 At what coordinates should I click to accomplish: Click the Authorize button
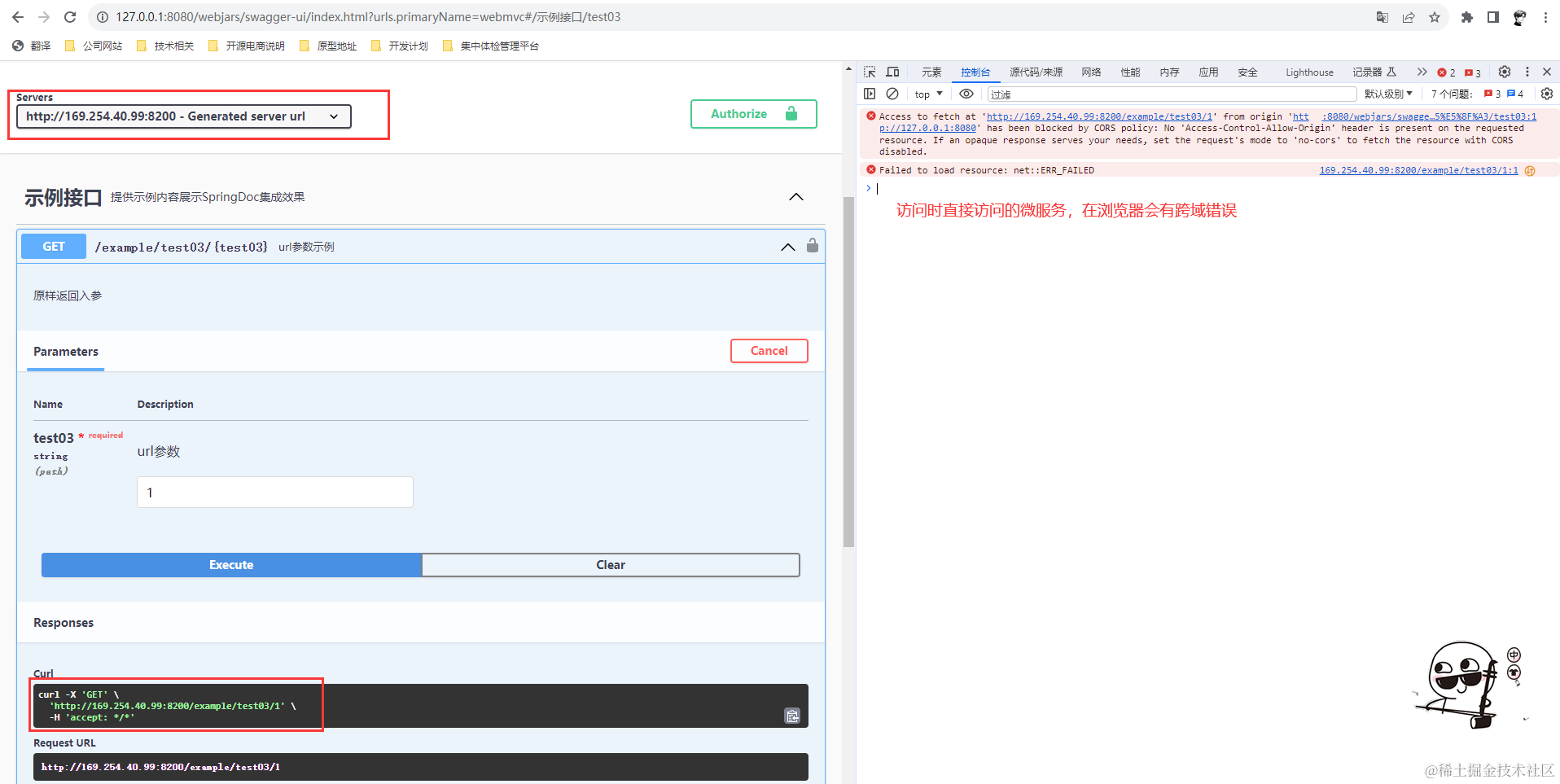[754, 114]
